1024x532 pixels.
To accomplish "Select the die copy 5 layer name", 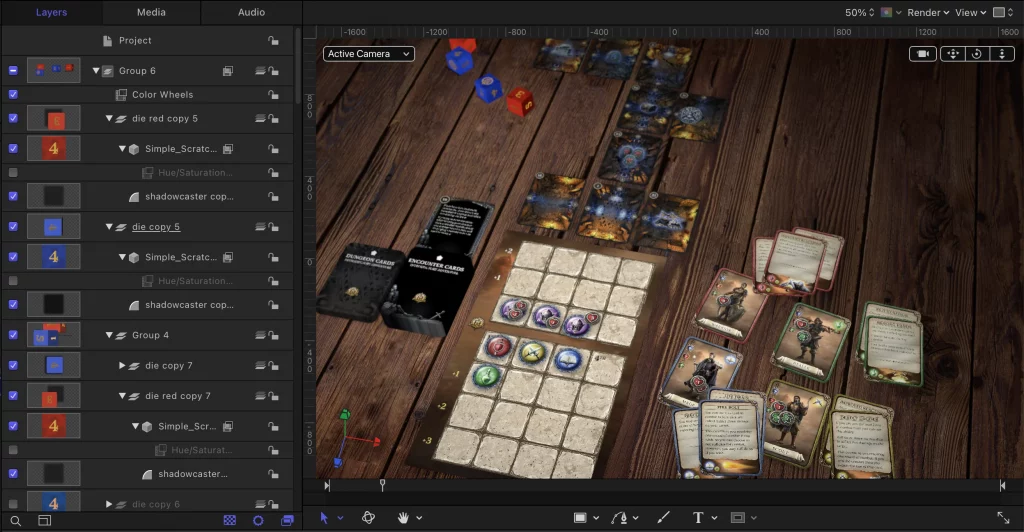I will pyautogui.click(x=156, y=227).
